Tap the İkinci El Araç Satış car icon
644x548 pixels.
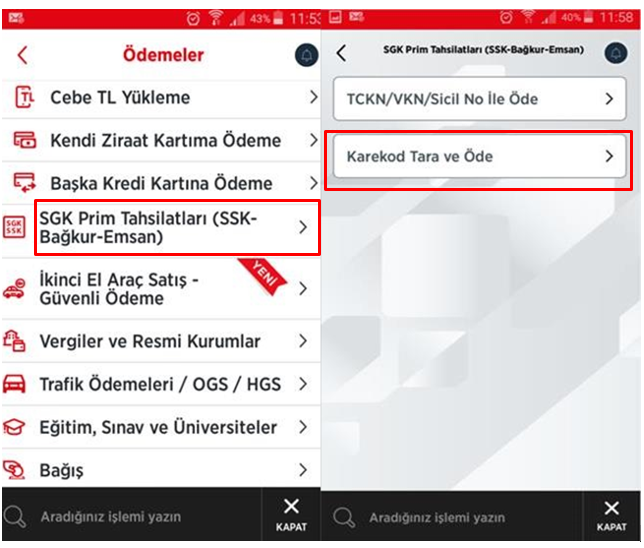[x=14, y=288]
